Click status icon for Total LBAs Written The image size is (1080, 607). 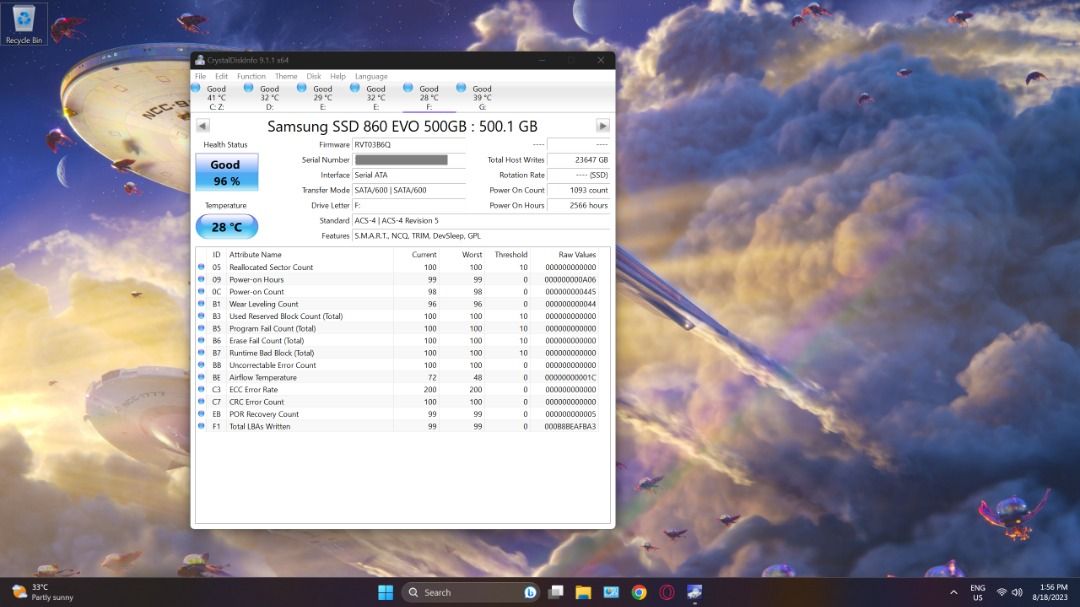tap(201, 426)
